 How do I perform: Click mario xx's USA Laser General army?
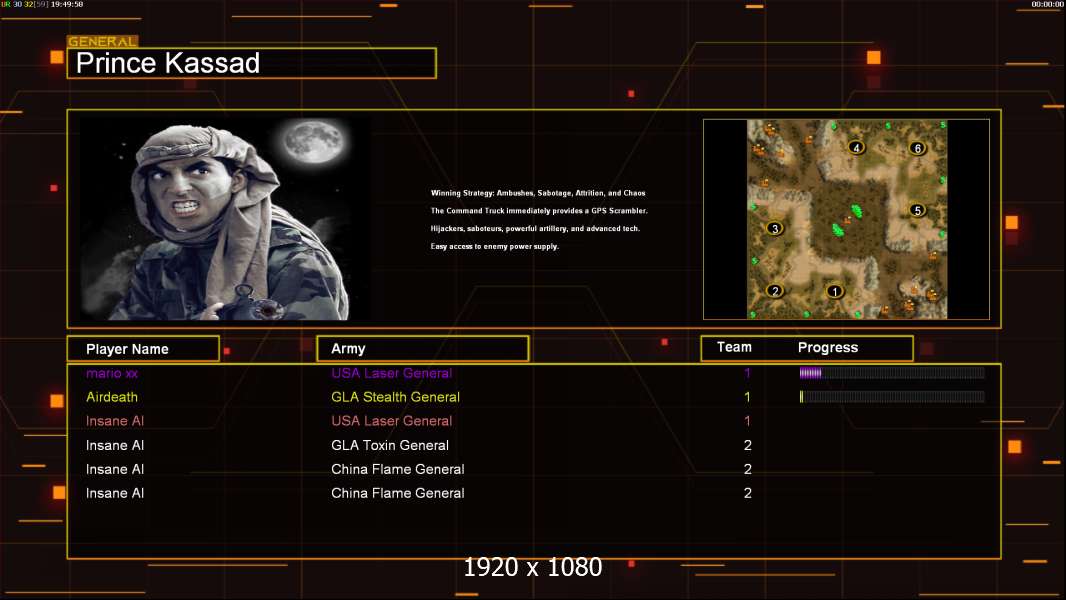392,373
